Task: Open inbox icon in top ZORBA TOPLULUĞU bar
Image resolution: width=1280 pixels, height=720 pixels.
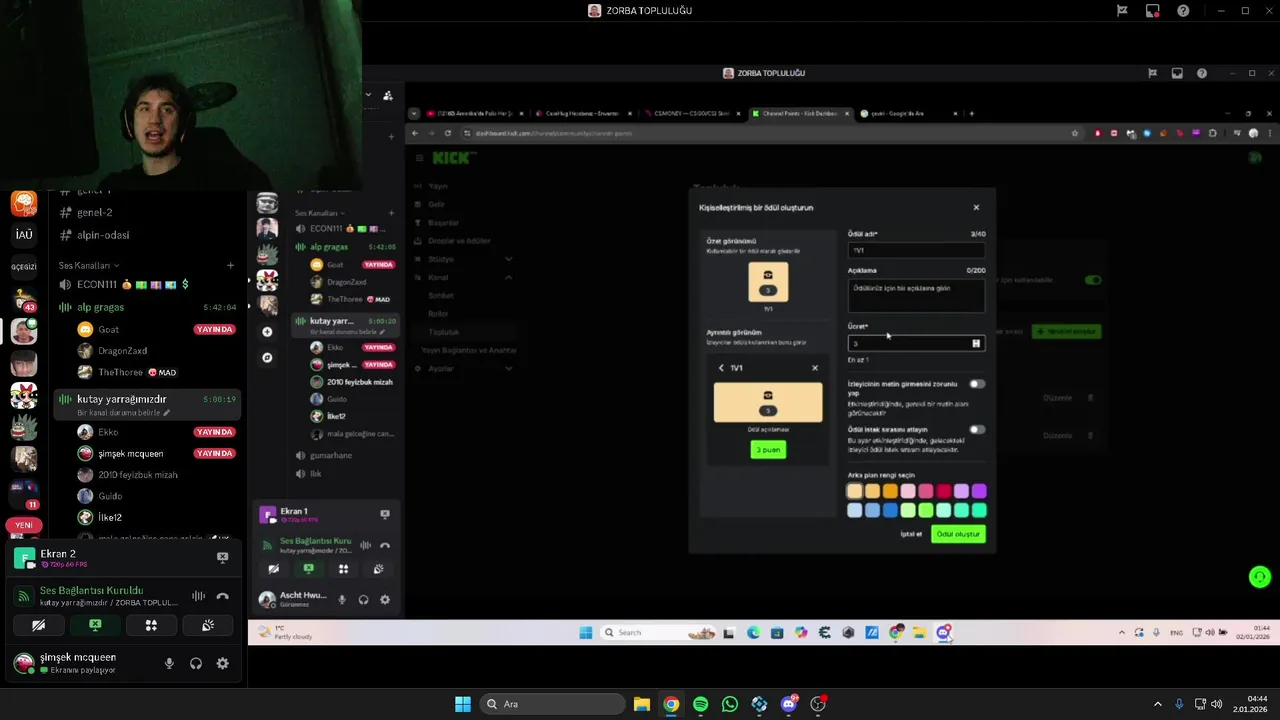Action: coord(1153,10)
